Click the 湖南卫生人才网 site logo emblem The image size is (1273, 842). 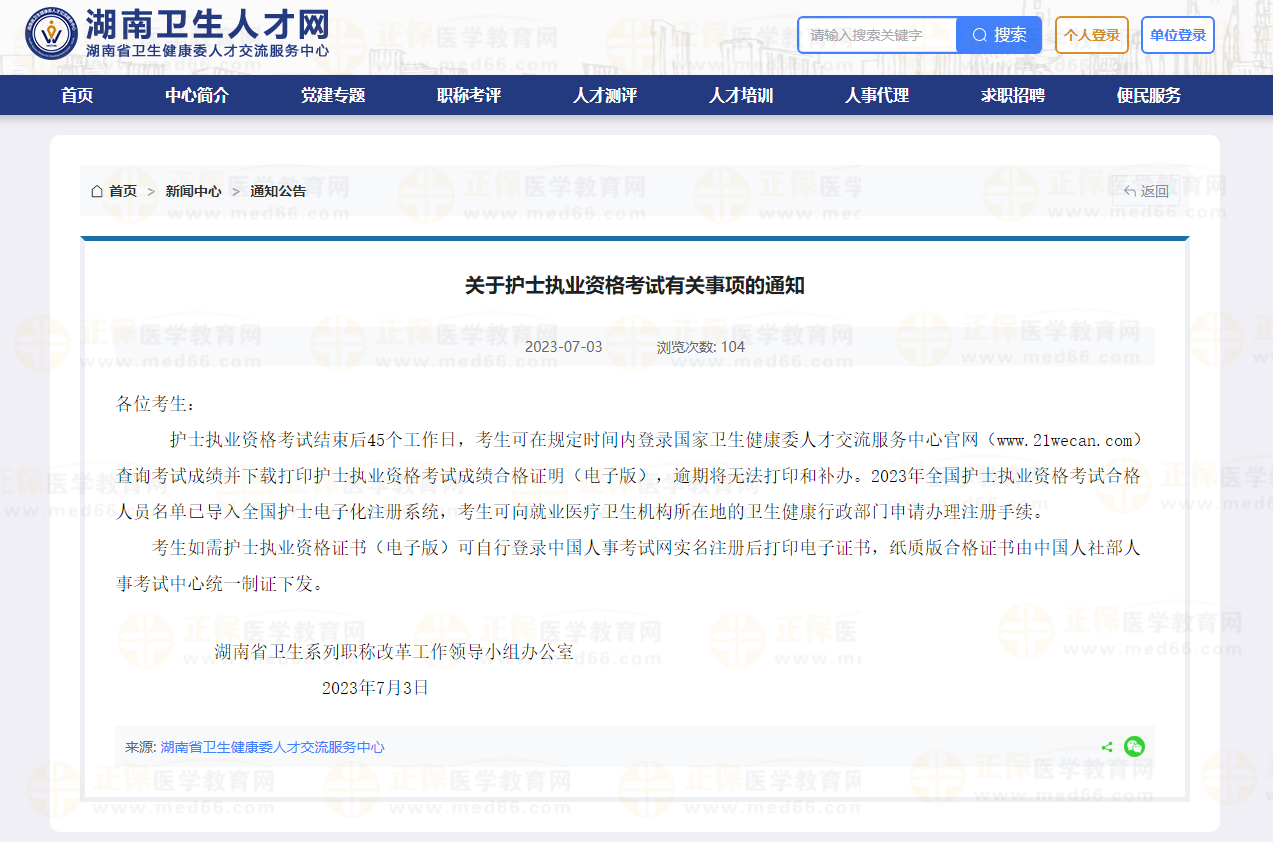click(49, 35)
